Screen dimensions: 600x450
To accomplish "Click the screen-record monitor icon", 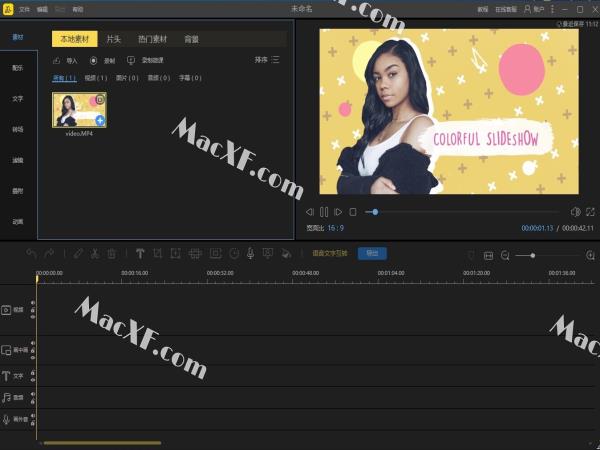I will (x=131, y=60).
